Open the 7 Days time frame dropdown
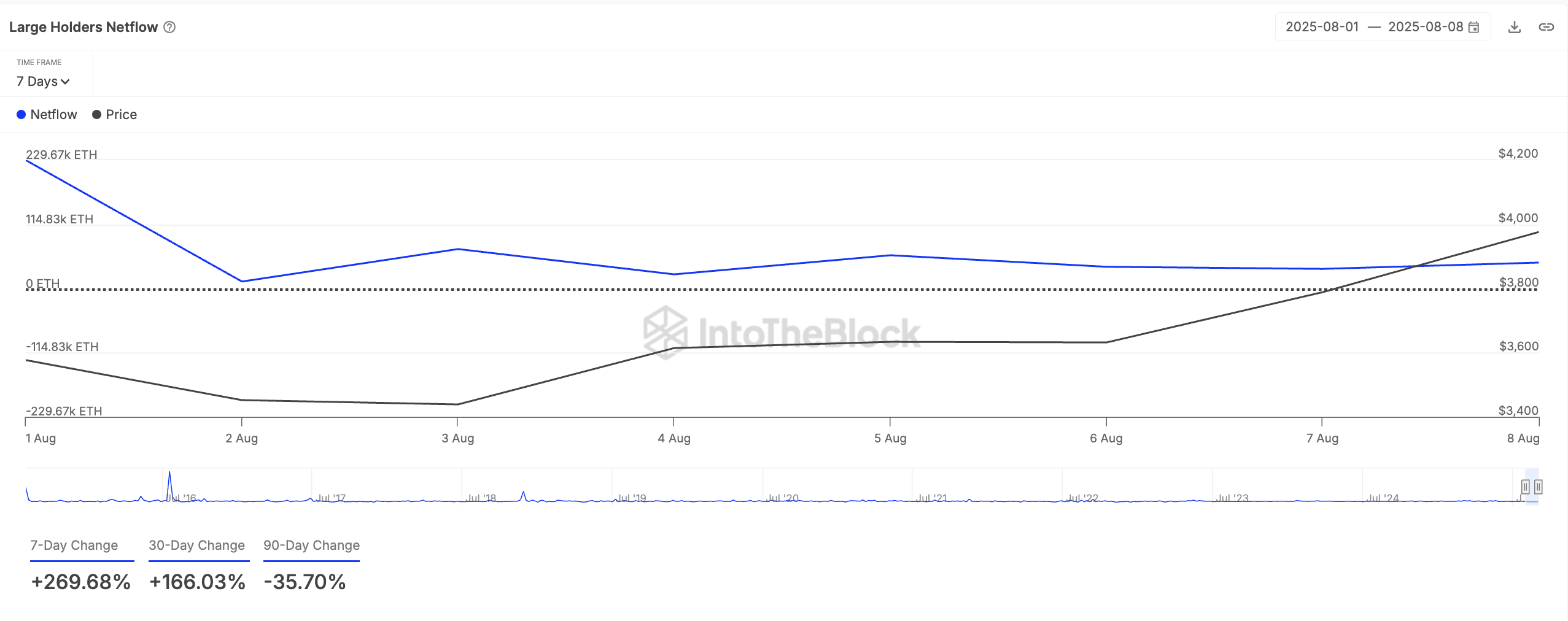This screenshot has width=1568, height=621. pyautogui.click(x=43, y=82)
